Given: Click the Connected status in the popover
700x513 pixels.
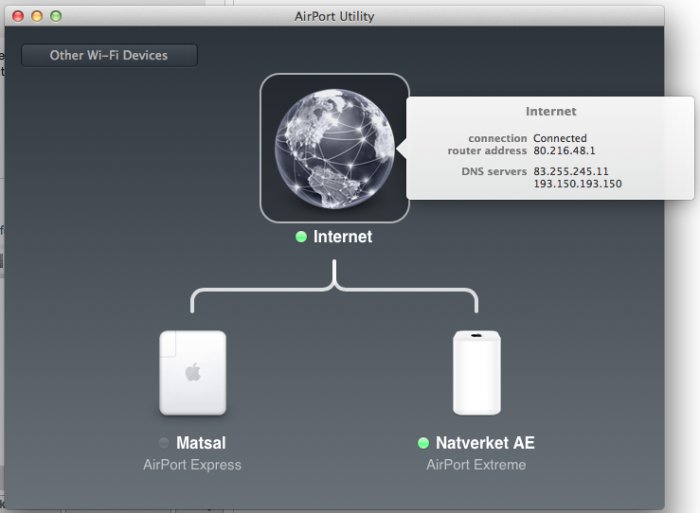Looking at the screenshot, I should tap(560, 138).
